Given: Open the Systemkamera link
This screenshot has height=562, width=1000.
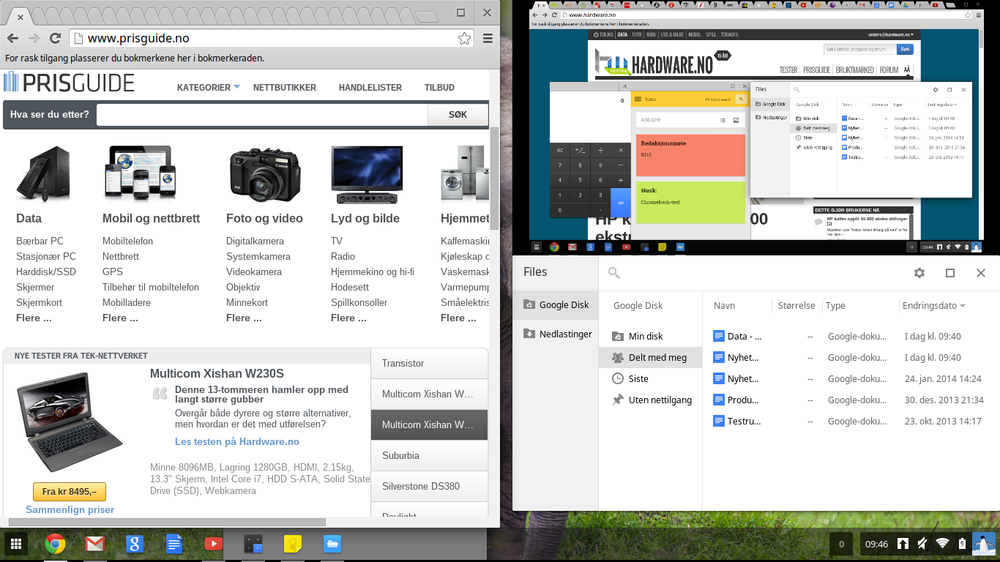Looking at the screenshot, I should [x=258, y=256].
